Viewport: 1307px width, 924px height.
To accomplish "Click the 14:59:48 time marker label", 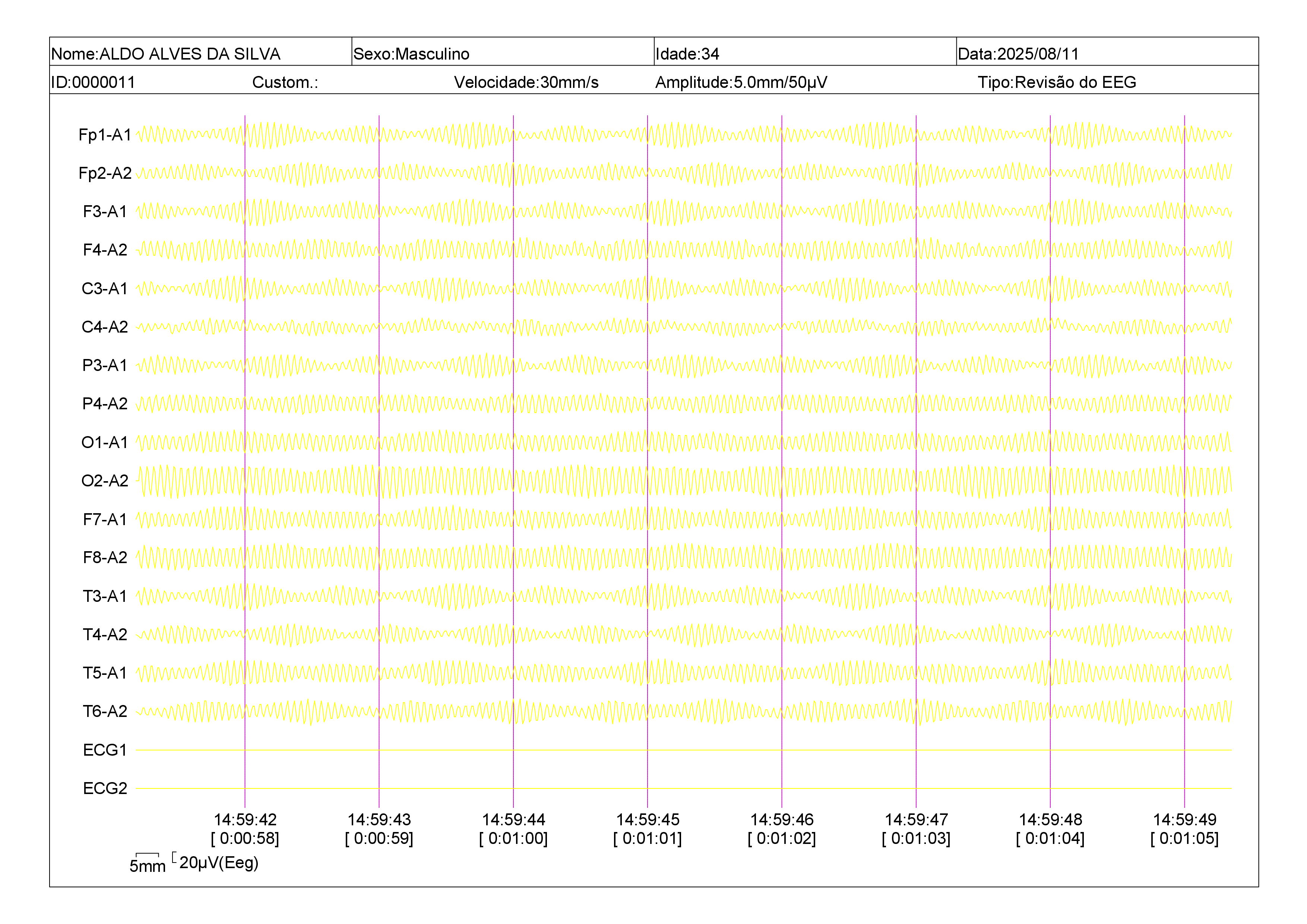I will click(1050, 820).
